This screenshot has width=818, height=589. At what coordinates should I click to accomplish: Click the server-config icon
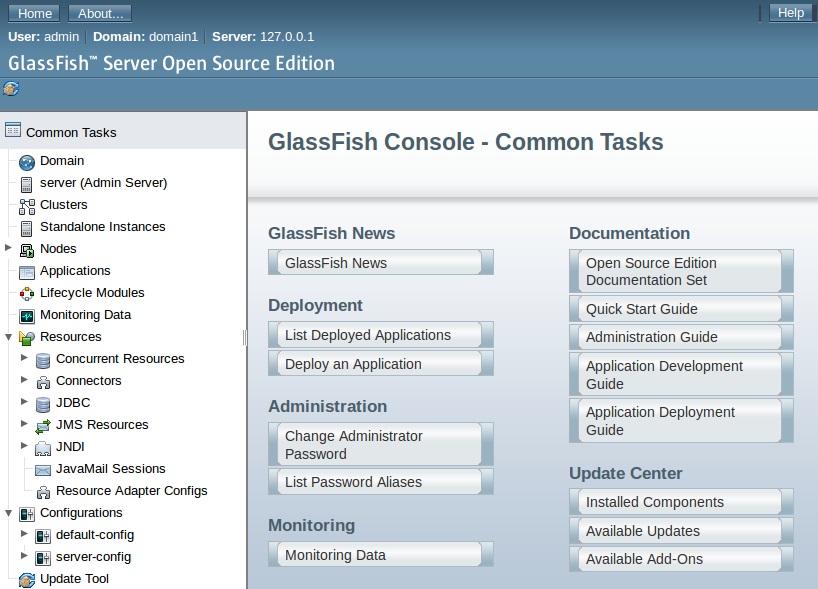tap(43, 558)
